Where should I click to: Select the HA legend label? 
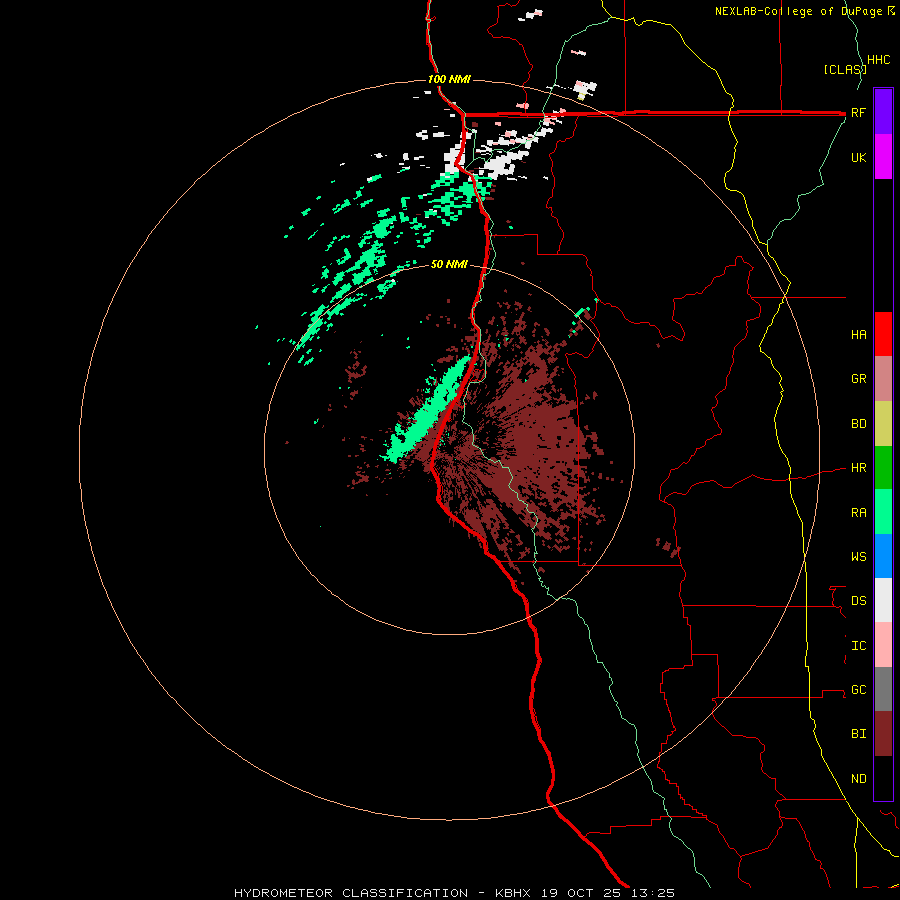coord(859,334)
